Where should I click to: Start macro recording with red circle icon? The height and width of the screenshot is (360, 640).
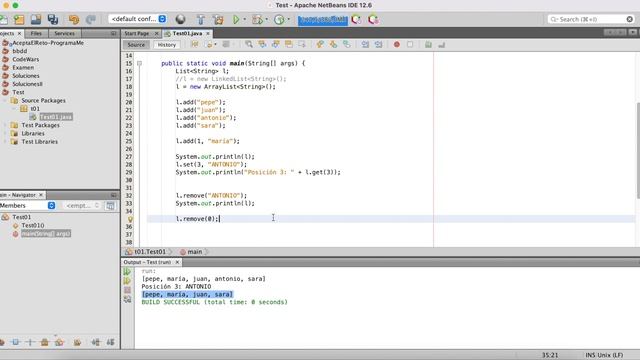coord(397,44)
